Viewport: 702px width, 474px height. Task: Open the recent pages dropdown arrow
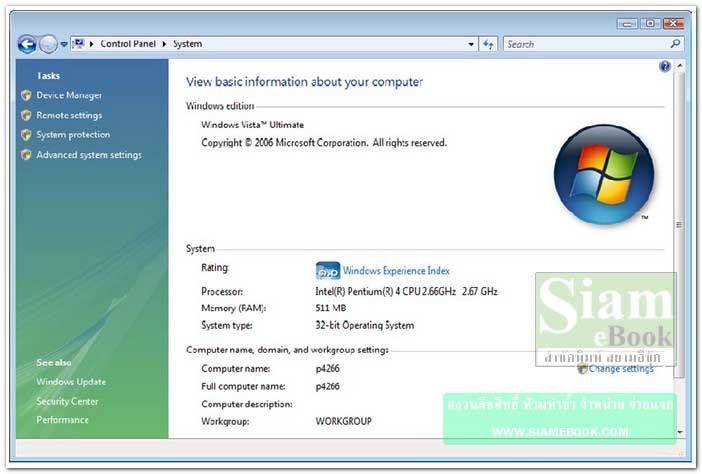point(64,44)
